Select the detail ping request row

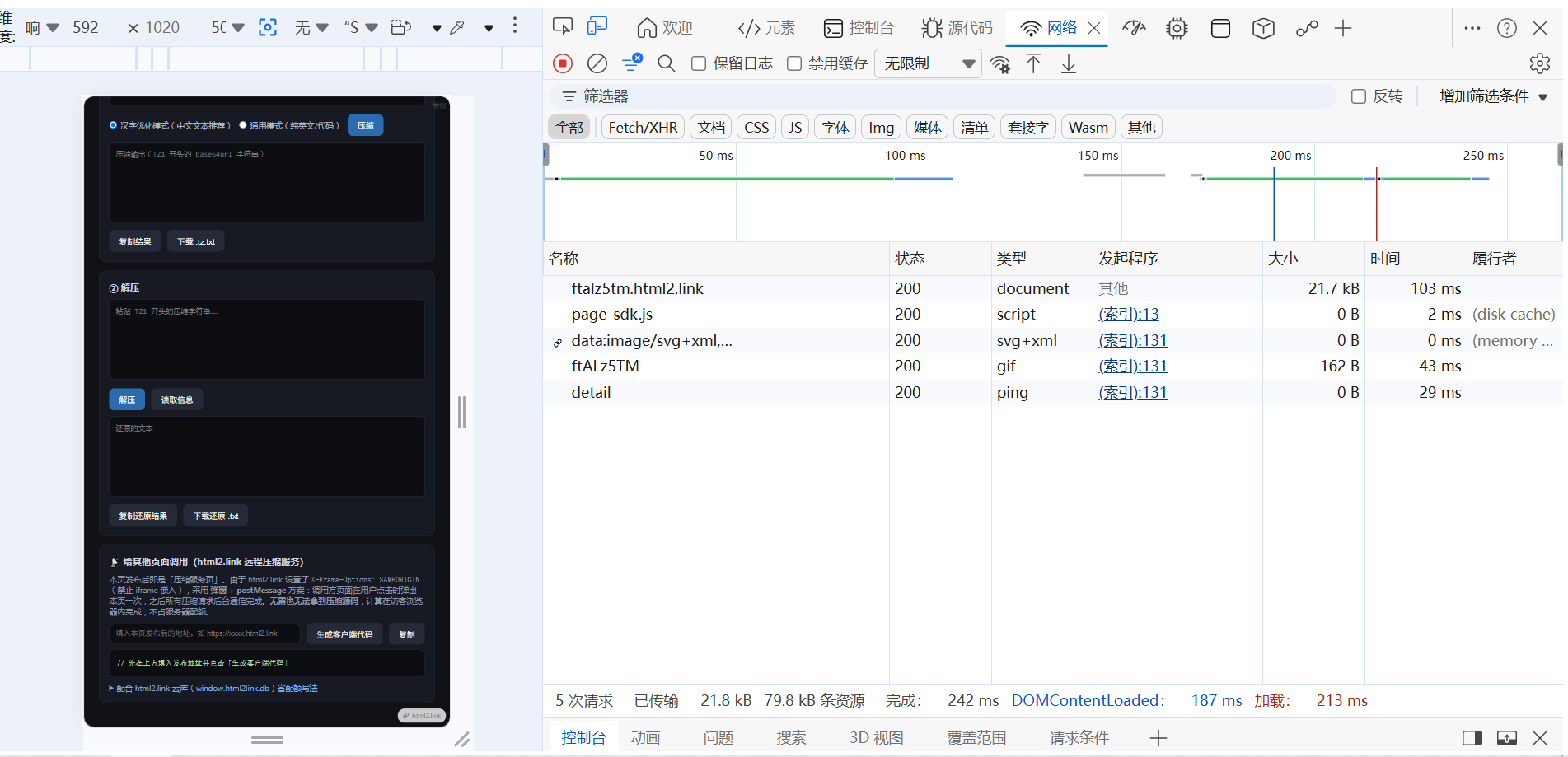(x=1053, y=392)
